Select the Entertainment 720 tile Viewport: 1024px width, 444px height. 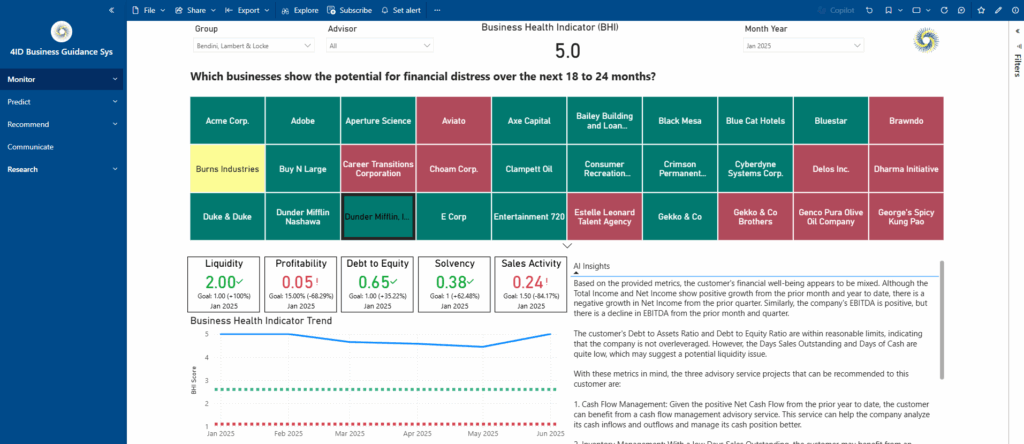[x=529, y=217]
